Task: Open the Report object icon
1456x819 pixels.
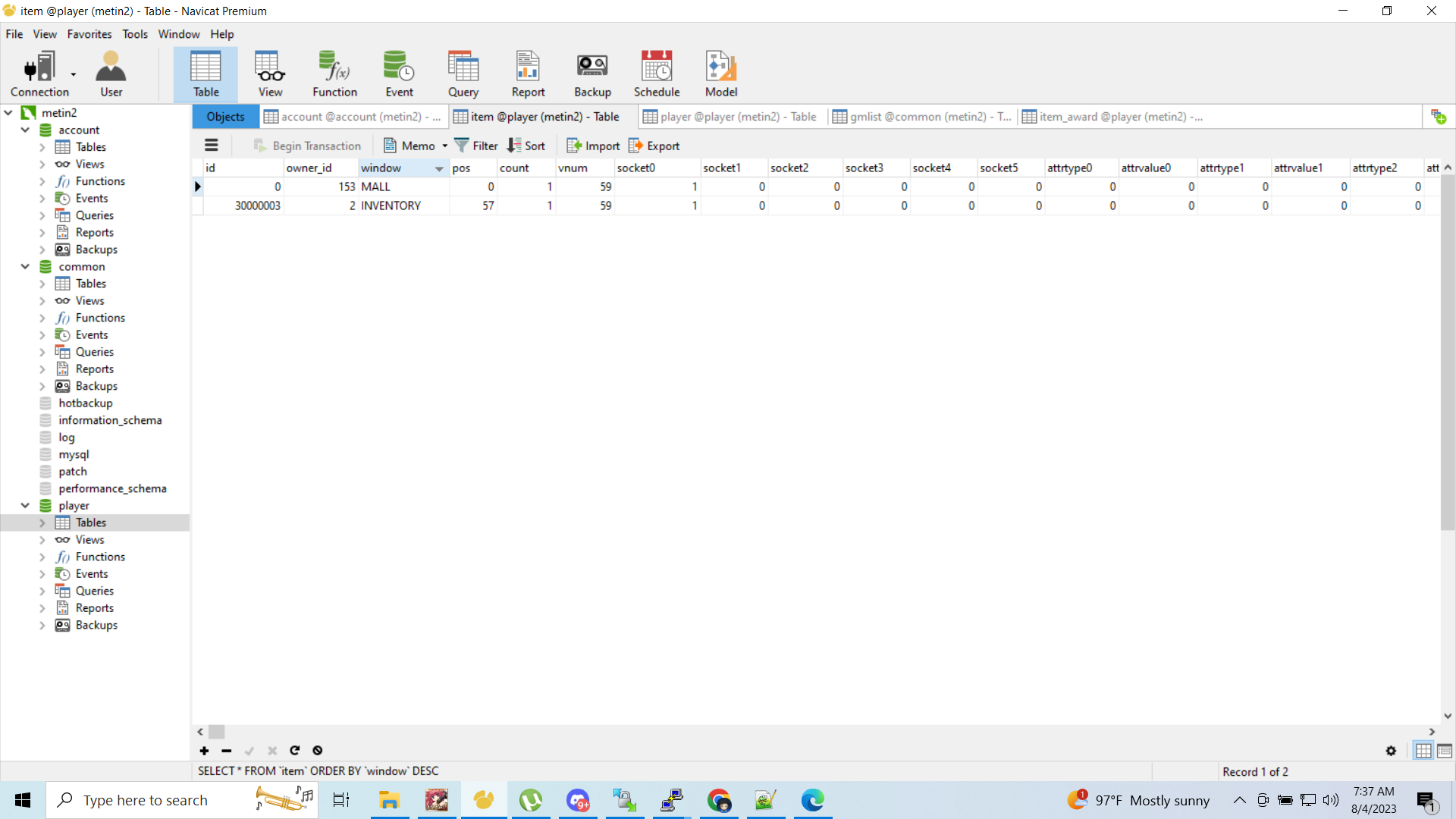Action: click(528, 74)
